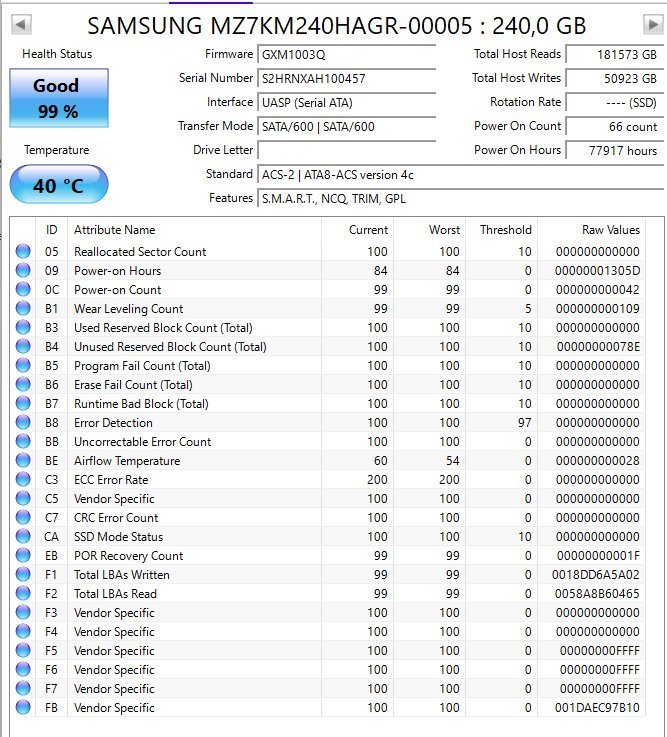The width and height of the screenshot is (667, 737).
Task: Select POR Recovery Count attribute name
Action: [128, 556]
